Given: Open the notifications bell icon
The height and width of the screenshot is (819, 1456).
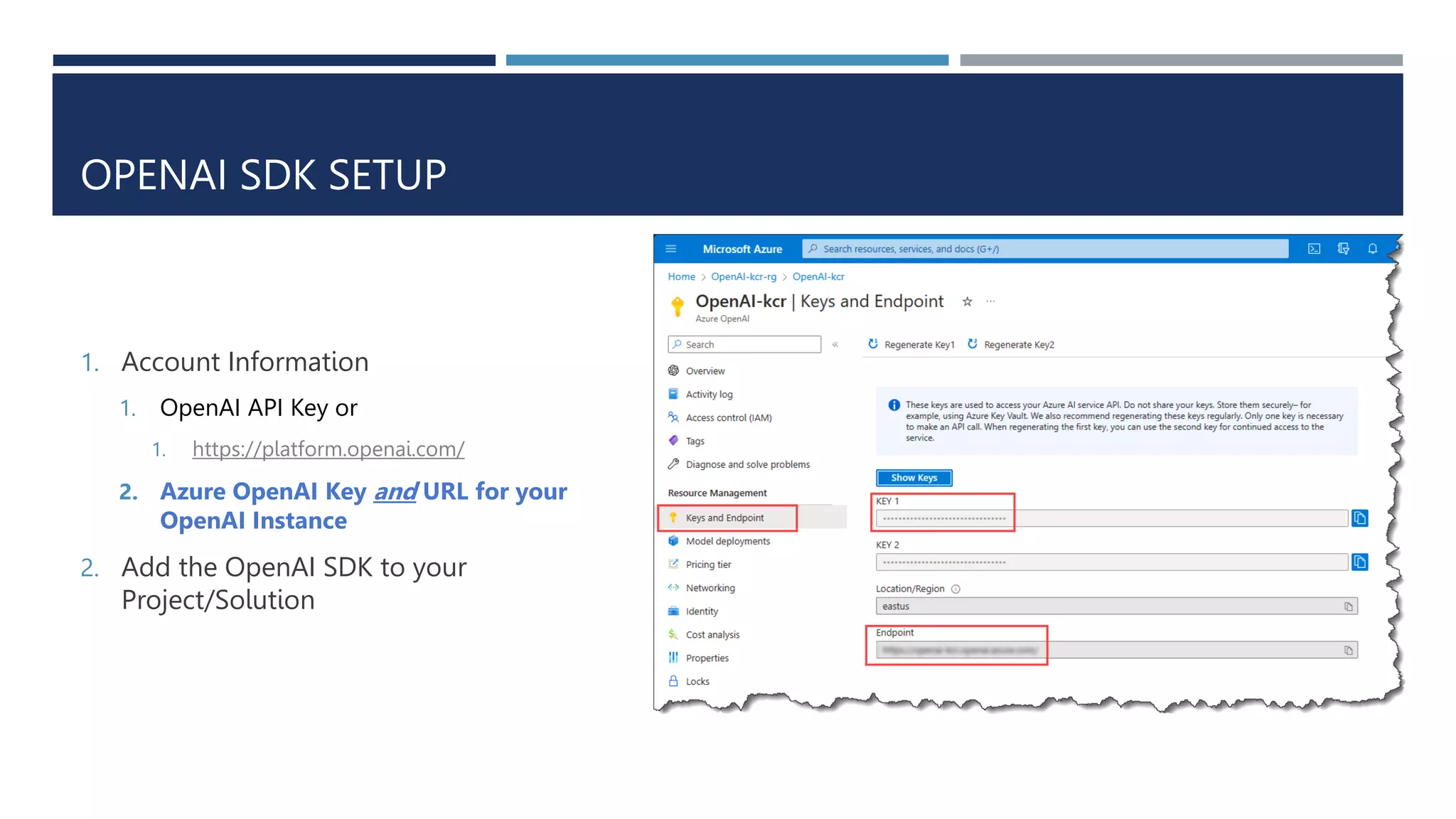Looking at the screenshot, I should pos(1372,249).
